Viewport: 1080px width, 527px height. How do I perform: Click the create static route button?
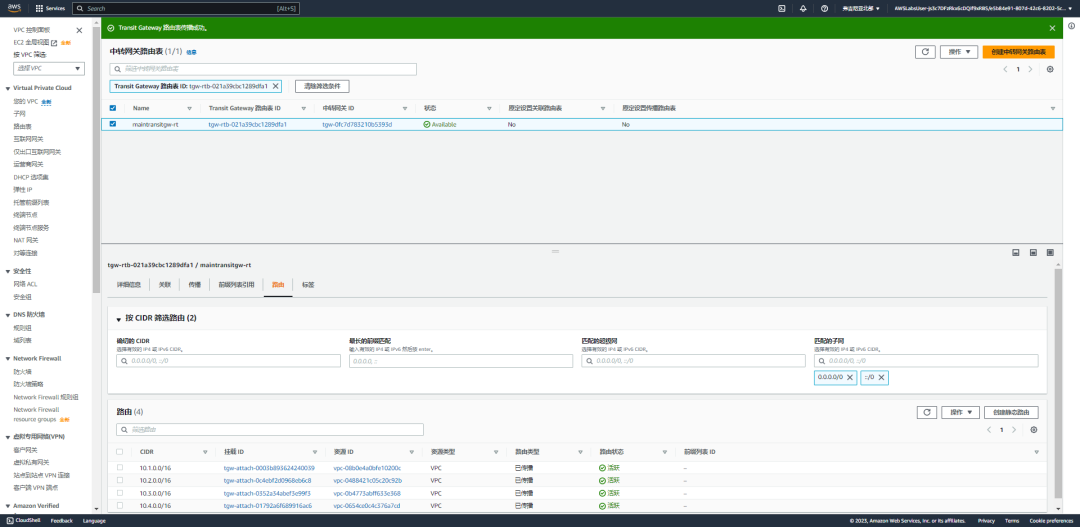(x=1011, y=412)
